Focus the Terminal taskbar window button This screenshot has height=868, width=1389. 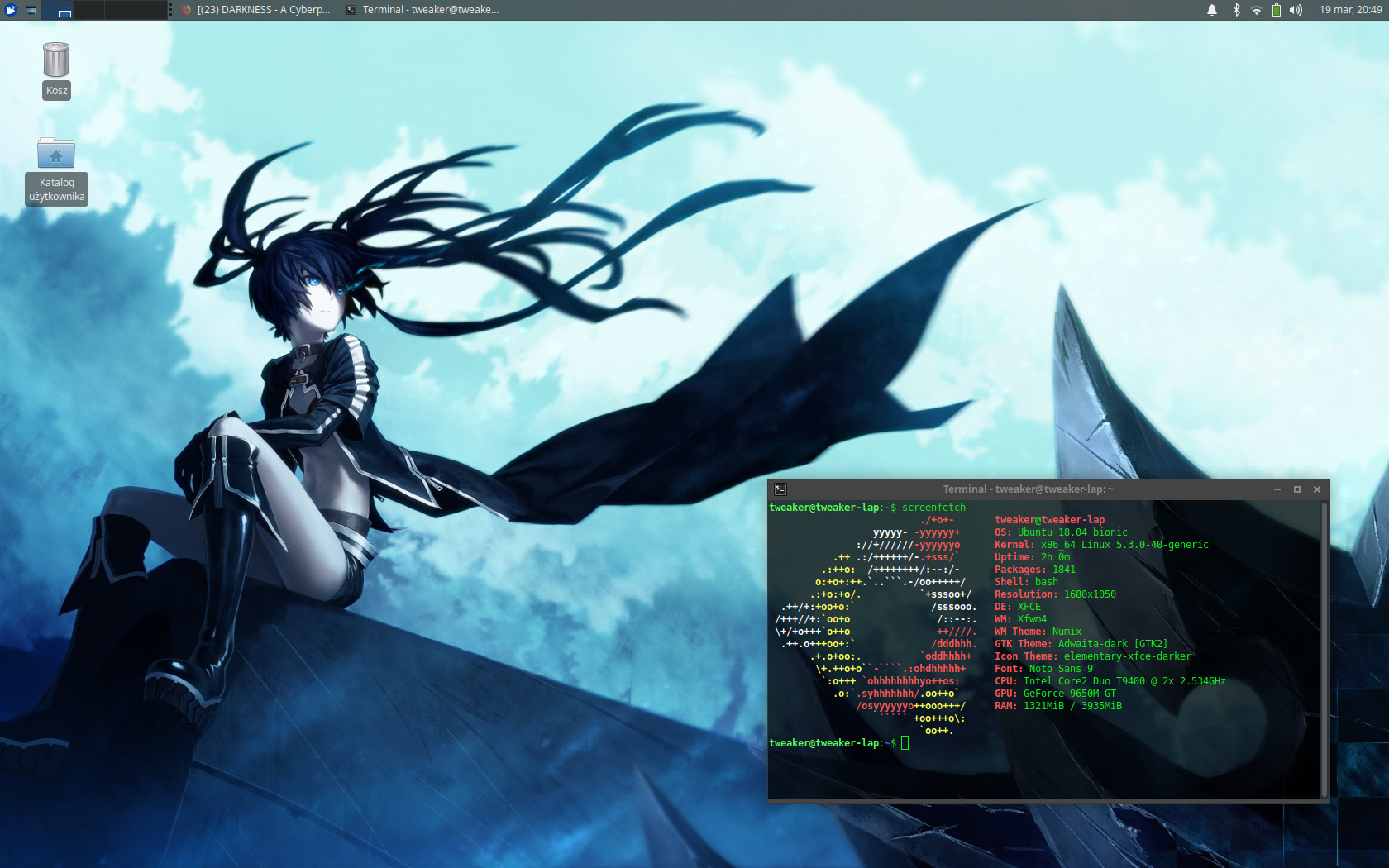[x=422, y=10]
